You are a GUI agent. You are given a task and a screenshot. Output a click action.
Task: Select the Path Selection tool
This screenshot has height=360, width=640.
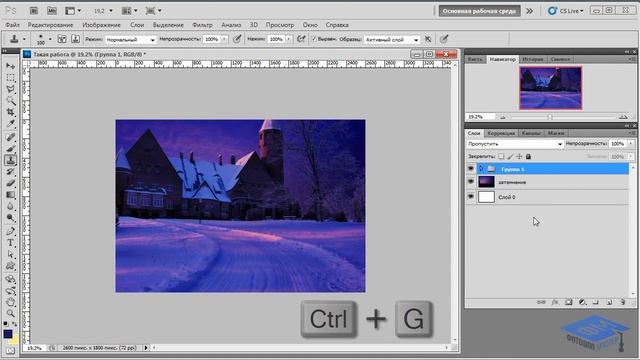(x=11, y=254)
